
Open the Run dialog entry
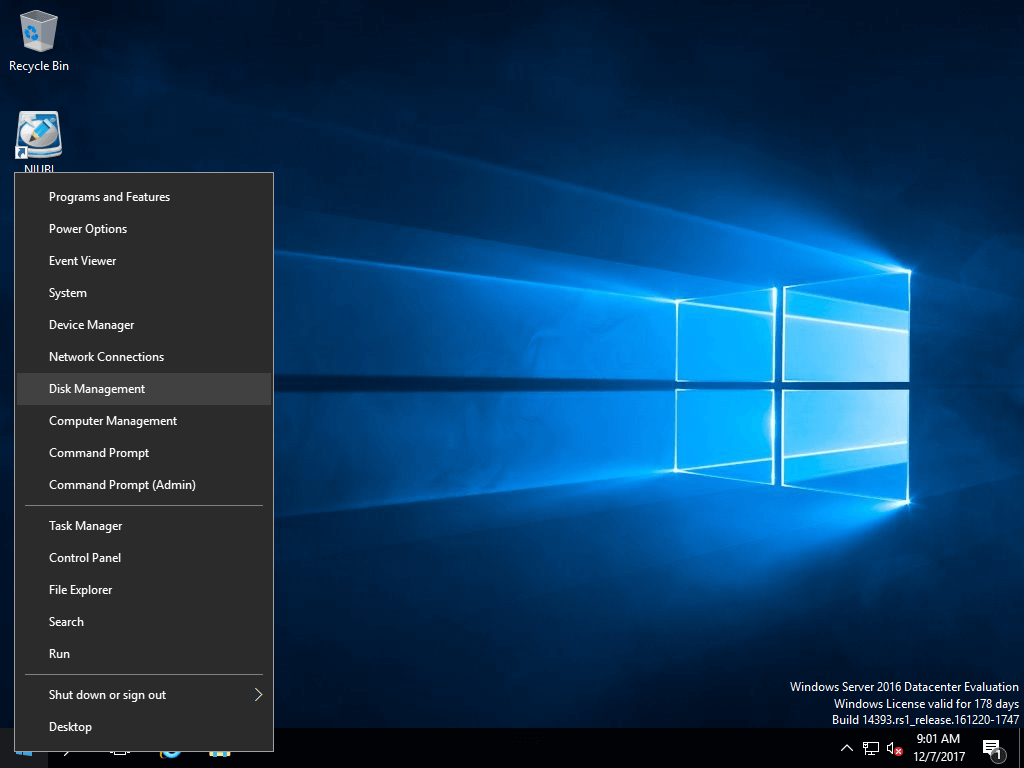[144, 654]
